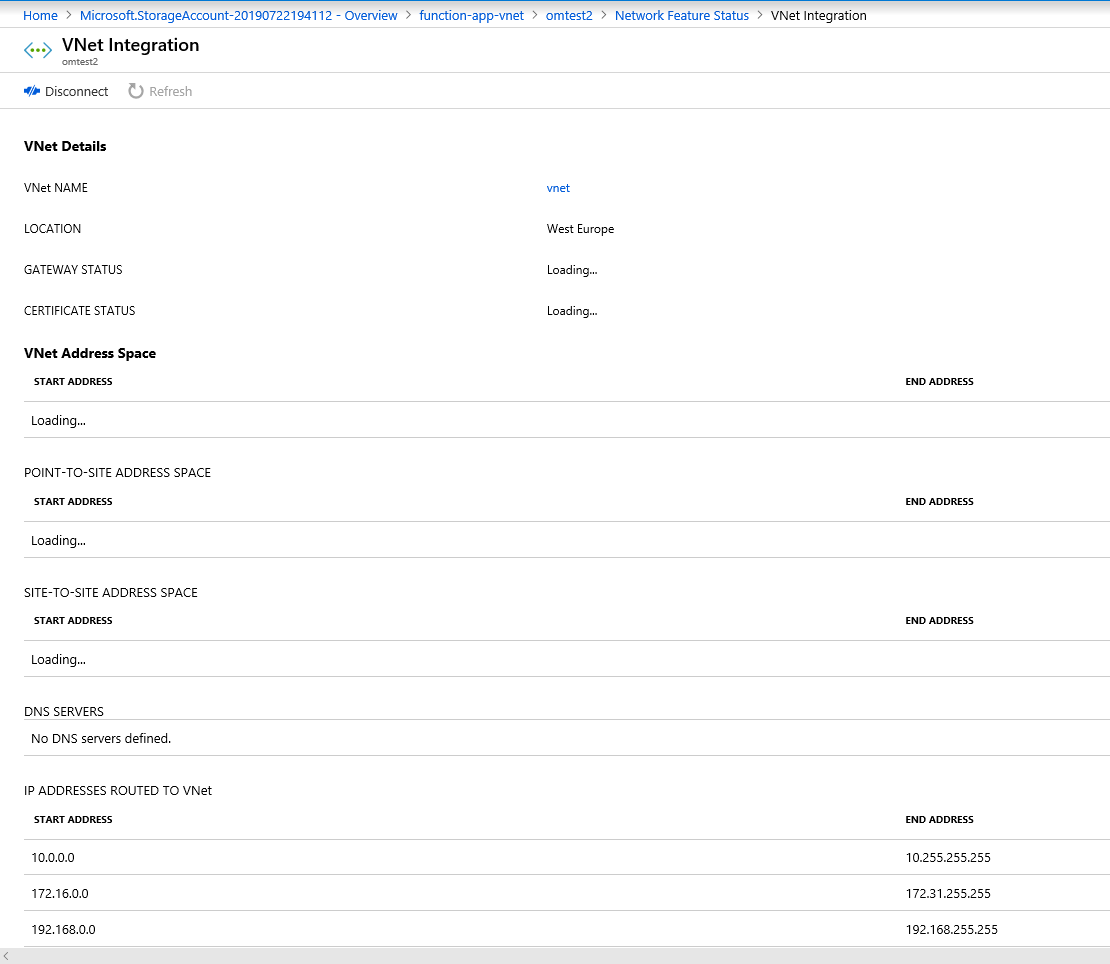Open the function-app-vnet breadcrumb
The width and height of the screenshot is (1110, 964).
(x=472, y=15)
